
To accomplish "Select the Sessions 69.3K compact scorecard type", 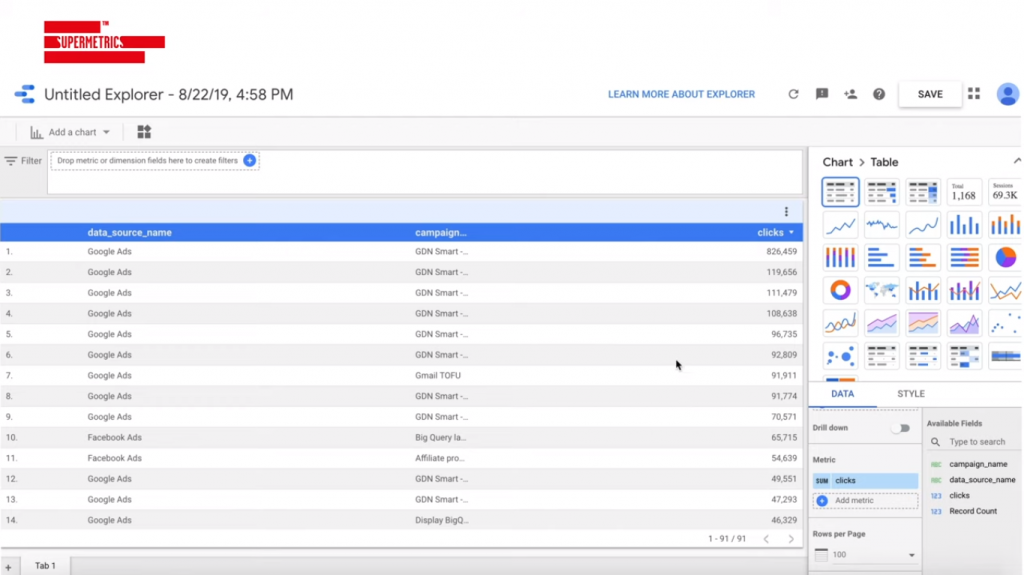I will coord(1005,193).
